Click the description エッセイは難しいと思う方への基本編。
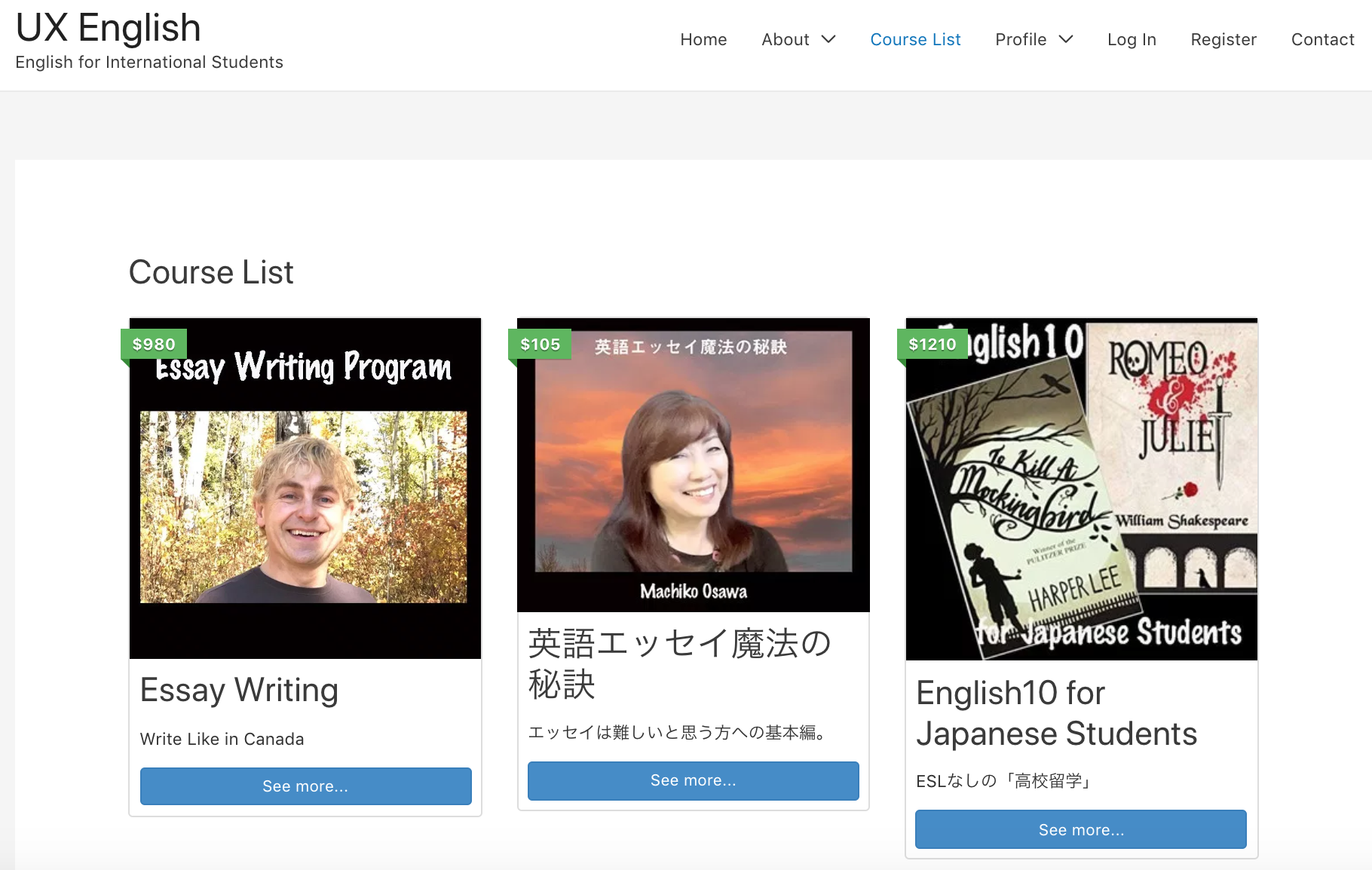Image resolution: width=1372 pixels, height=870 pixels. tap(676, 733)
